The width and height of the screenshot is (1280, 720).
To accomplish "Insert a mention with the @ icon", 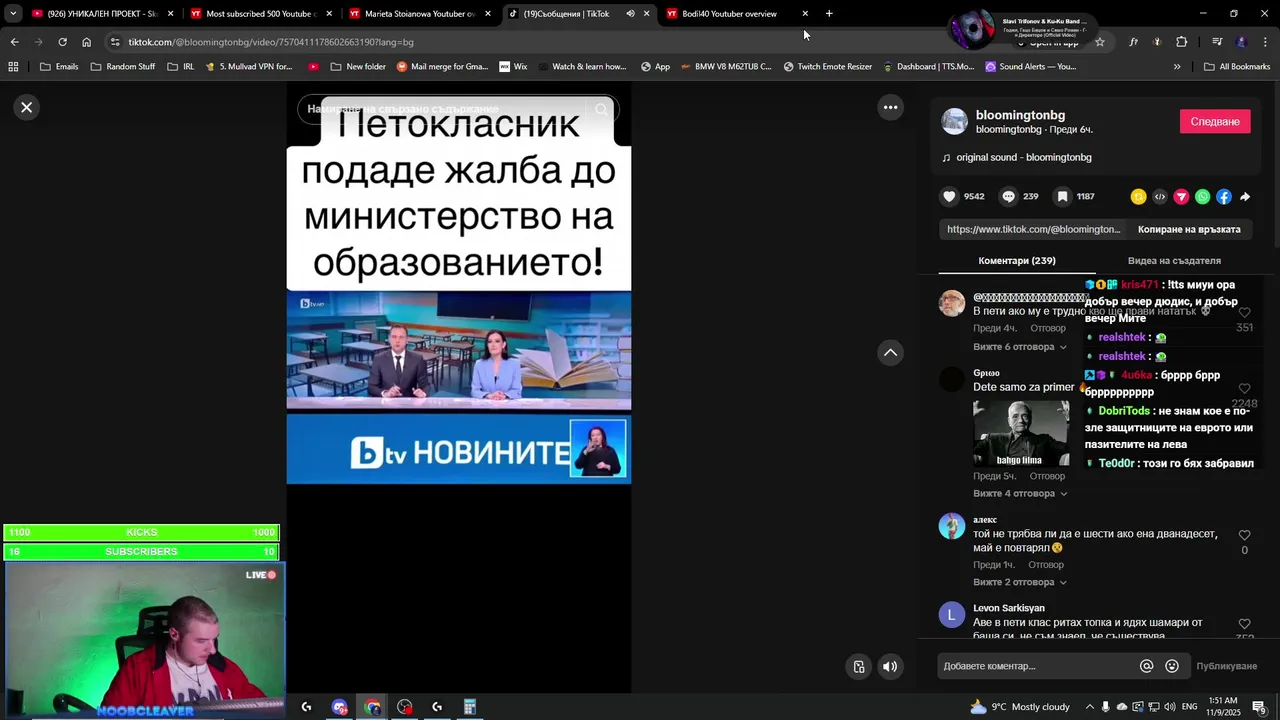I will coord(1147,666).
